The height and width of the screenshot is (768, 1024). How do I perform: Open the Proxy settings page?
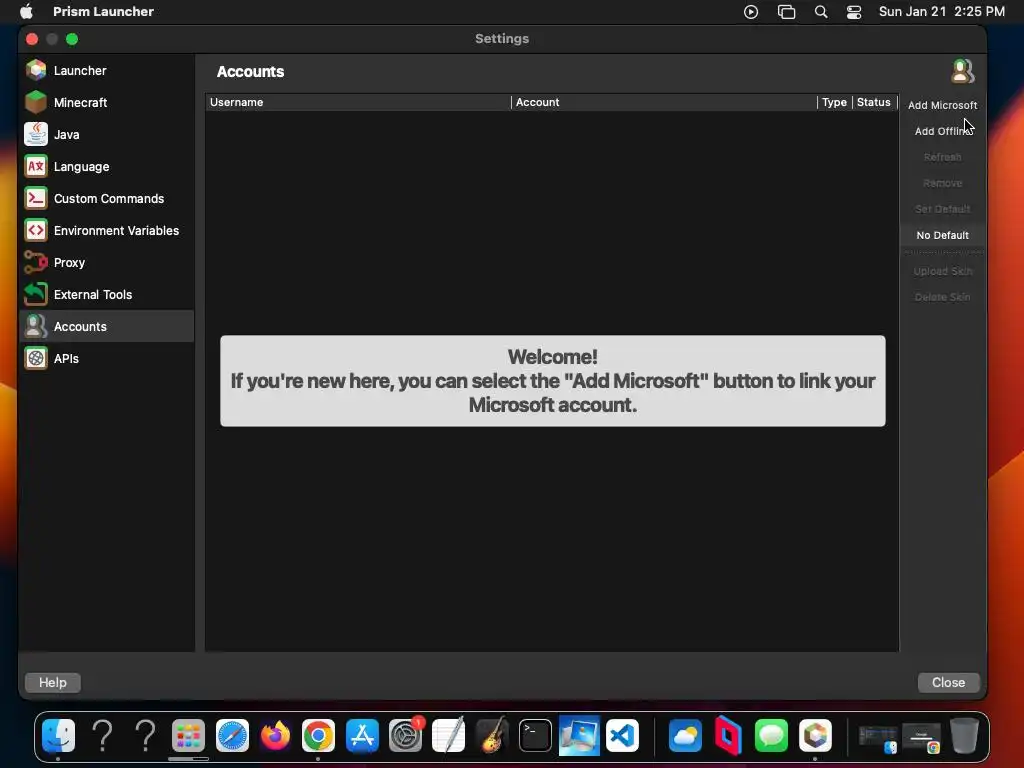(x=106, y=263)
